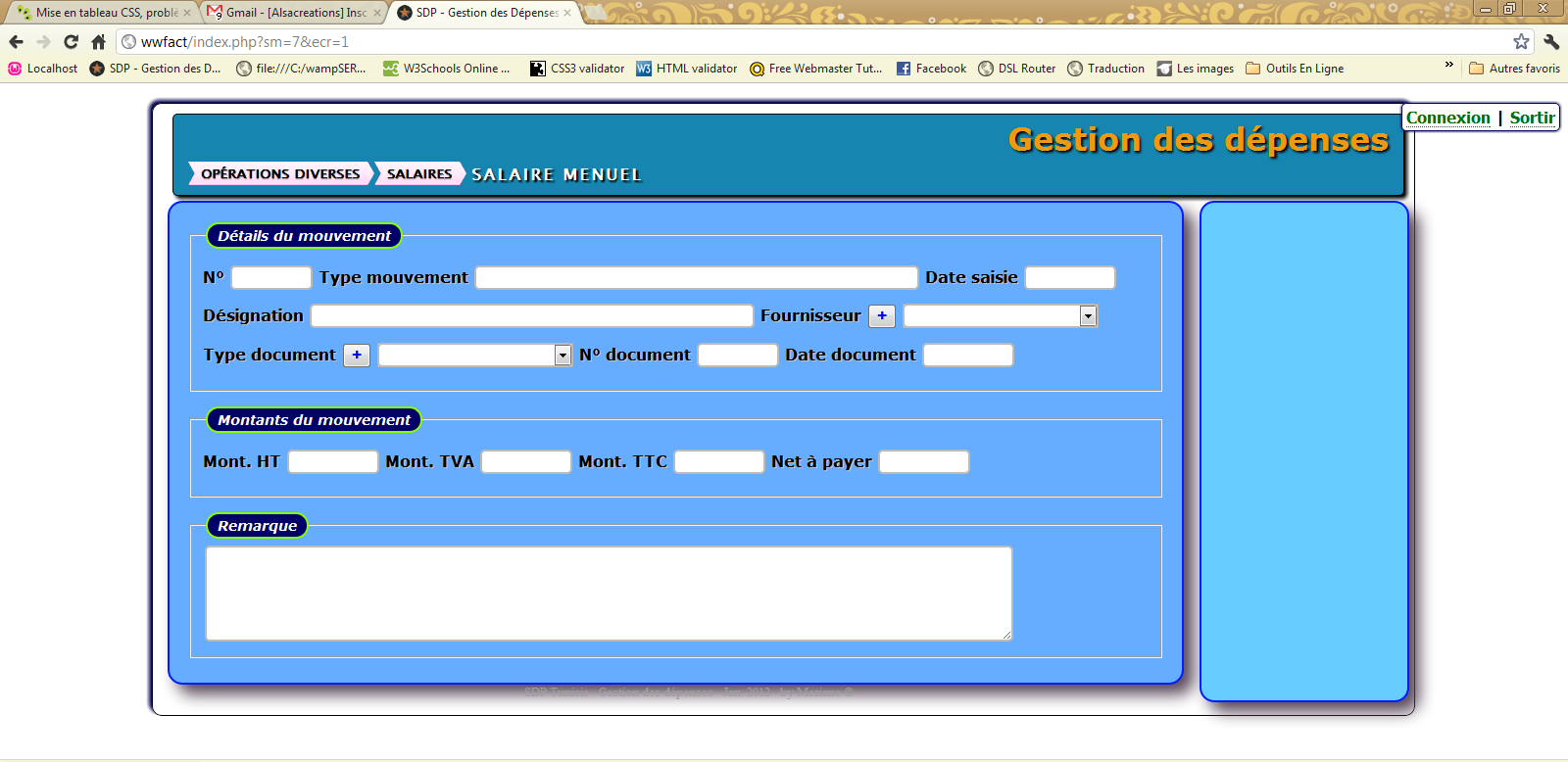Open the SDP - Gestion des D... bookmark
This screenshot has width=1568, height=762.
coord(155,69)
